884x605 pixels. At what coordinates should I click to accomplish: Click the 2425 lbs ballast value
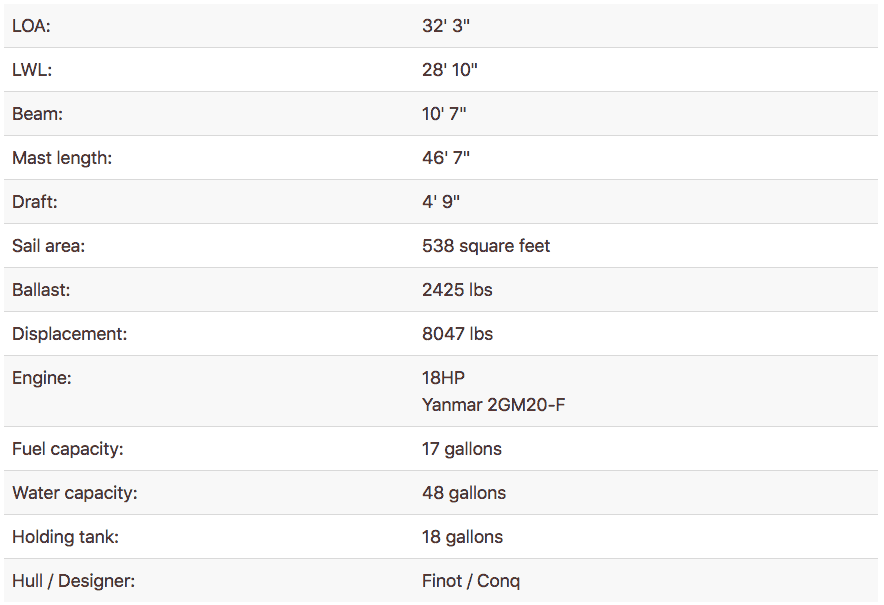[x=457, y=290]
